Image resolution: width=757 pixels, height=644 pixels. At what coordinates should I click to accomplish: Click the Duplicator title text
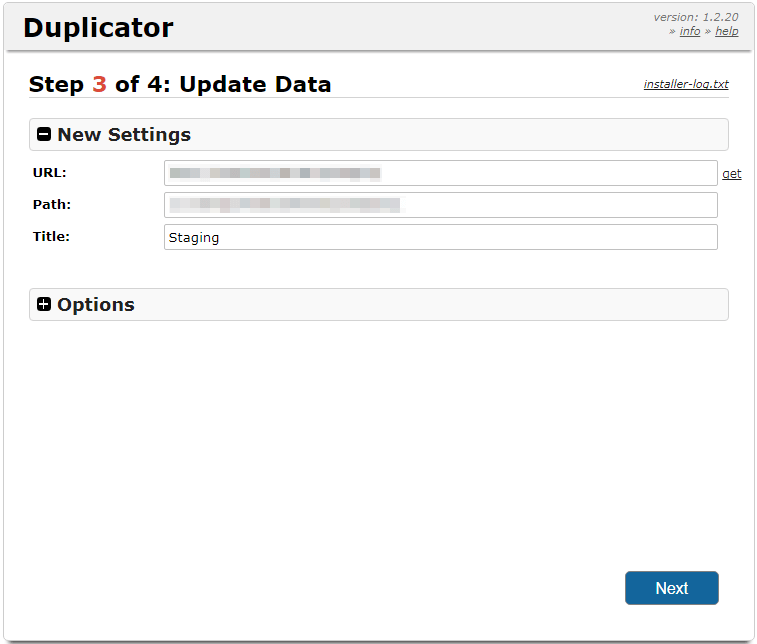tap(98, 28)
